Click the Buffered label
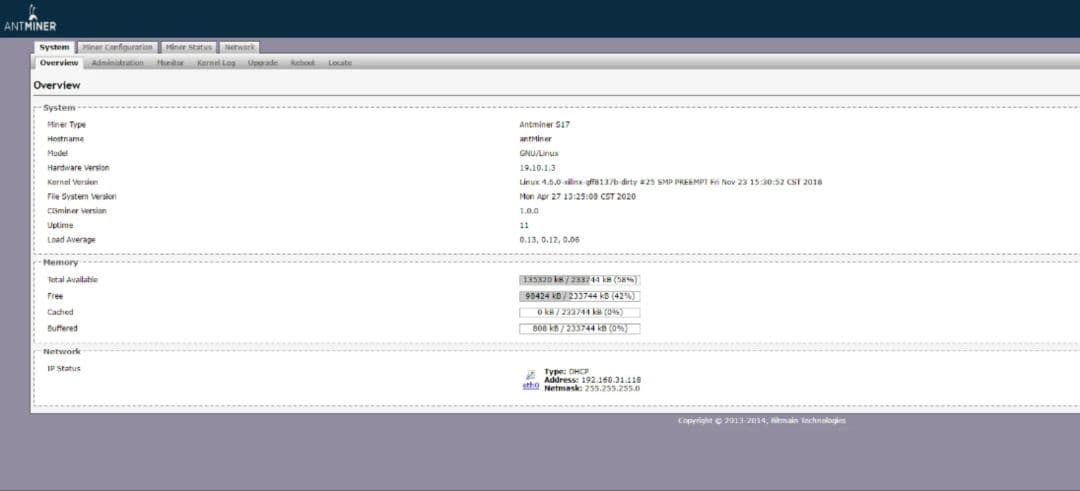The height and width of the screenshot is (491, 1080). pyautogui.click(x=62, y=328)
